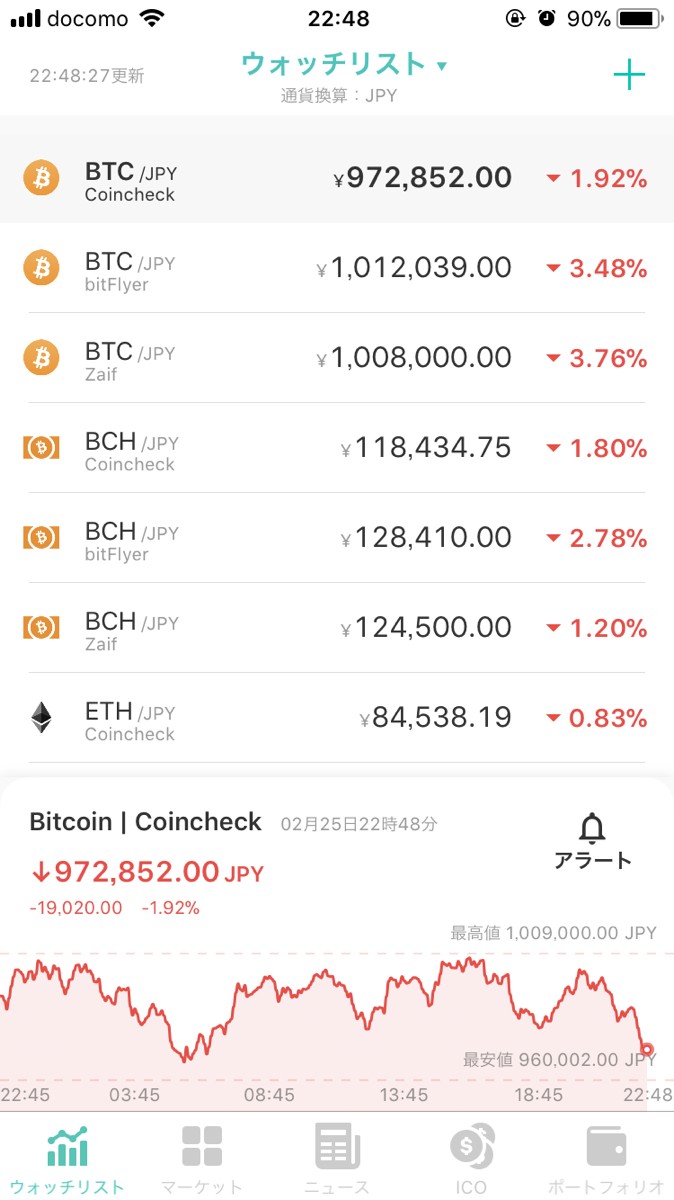This screenshot has width=674, height=1200.
Task: Open the alert bell for Bitcoin
Action: point(593,829)
